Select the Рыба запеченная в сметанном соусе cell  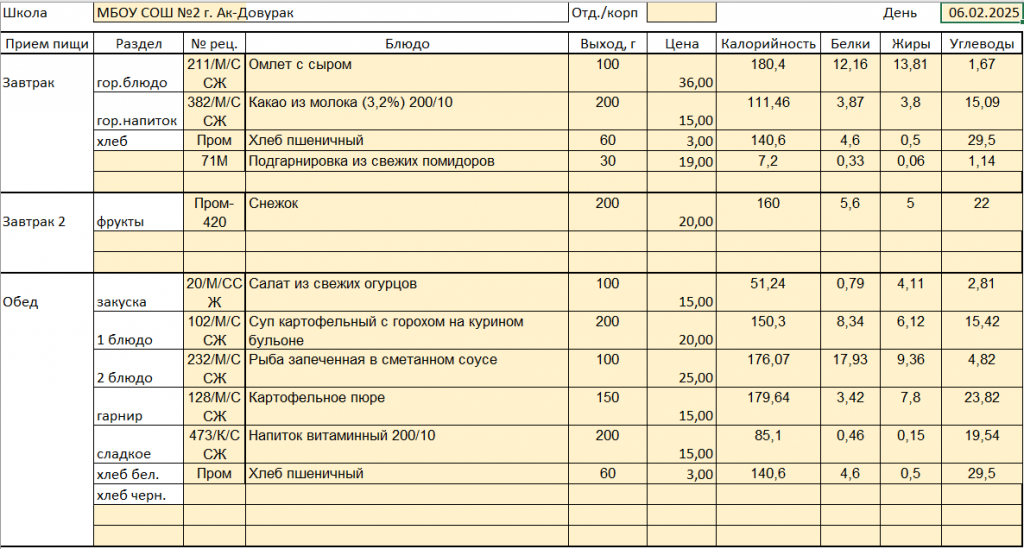pos(406,368)
